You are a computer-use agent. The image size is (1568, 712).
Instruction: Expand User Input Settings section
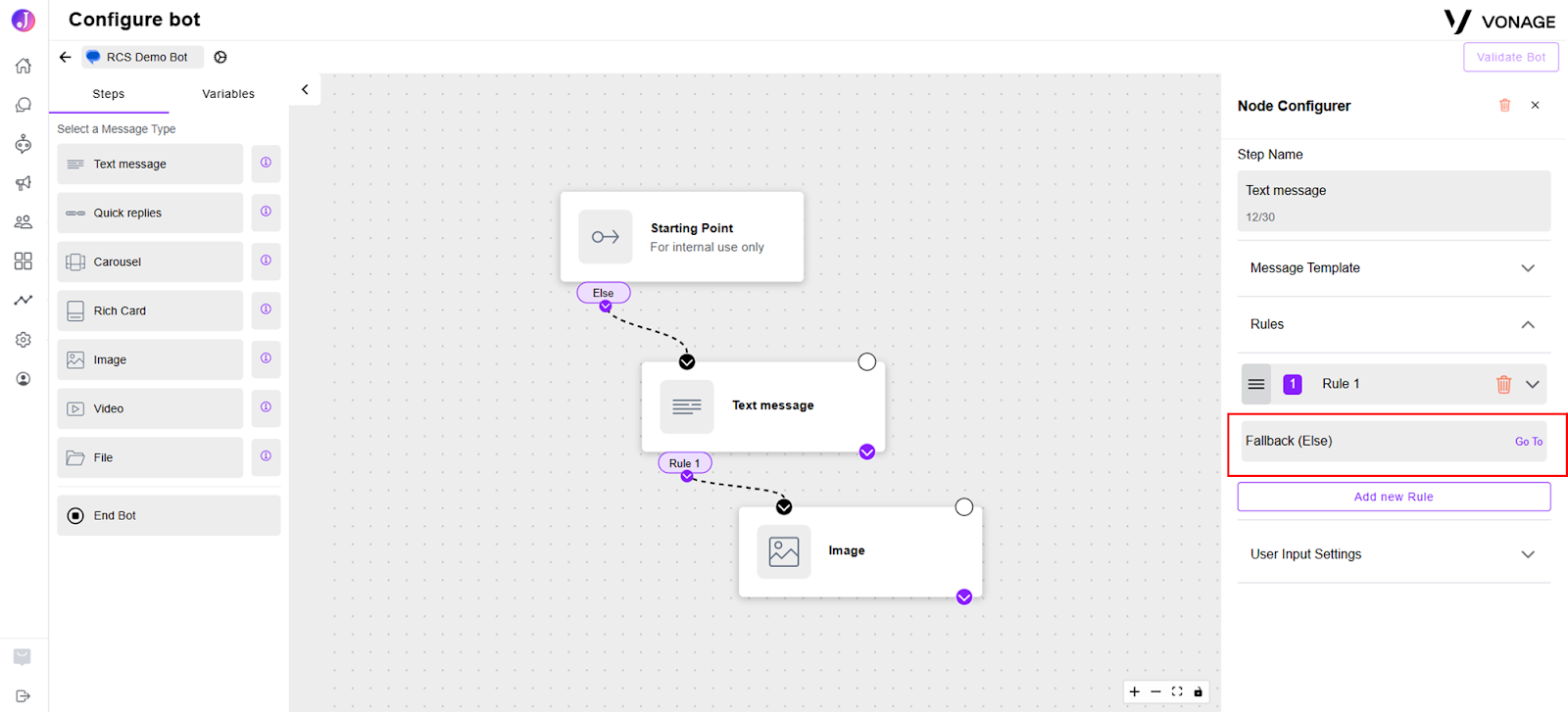point(1394,554)
